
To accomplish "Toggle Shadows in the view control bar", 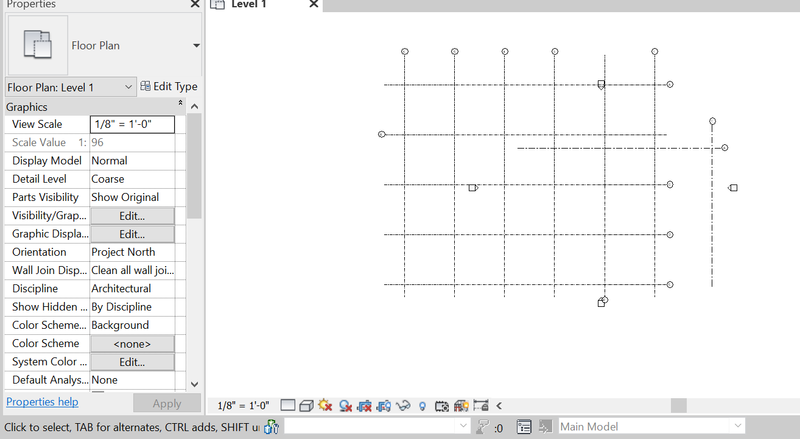I will pos(345,405).
